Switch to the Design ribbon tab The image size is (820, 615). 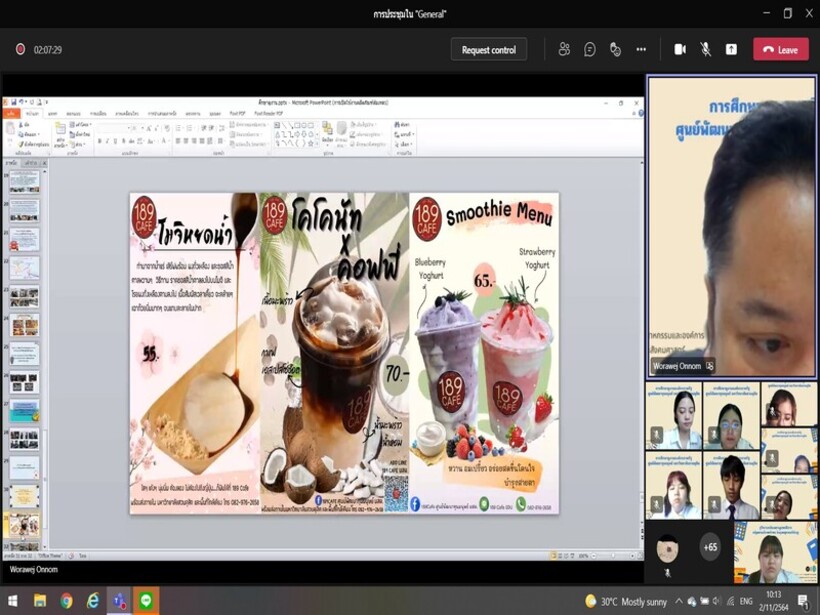(74, 113)
